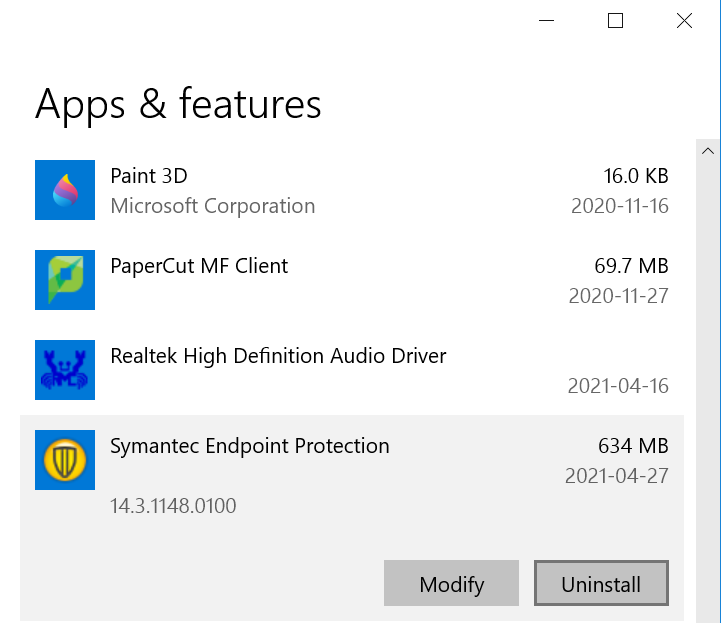Screen dimensions: 721x623
Task: Select the Paint 3D entry name
Action: pos(149,176)
